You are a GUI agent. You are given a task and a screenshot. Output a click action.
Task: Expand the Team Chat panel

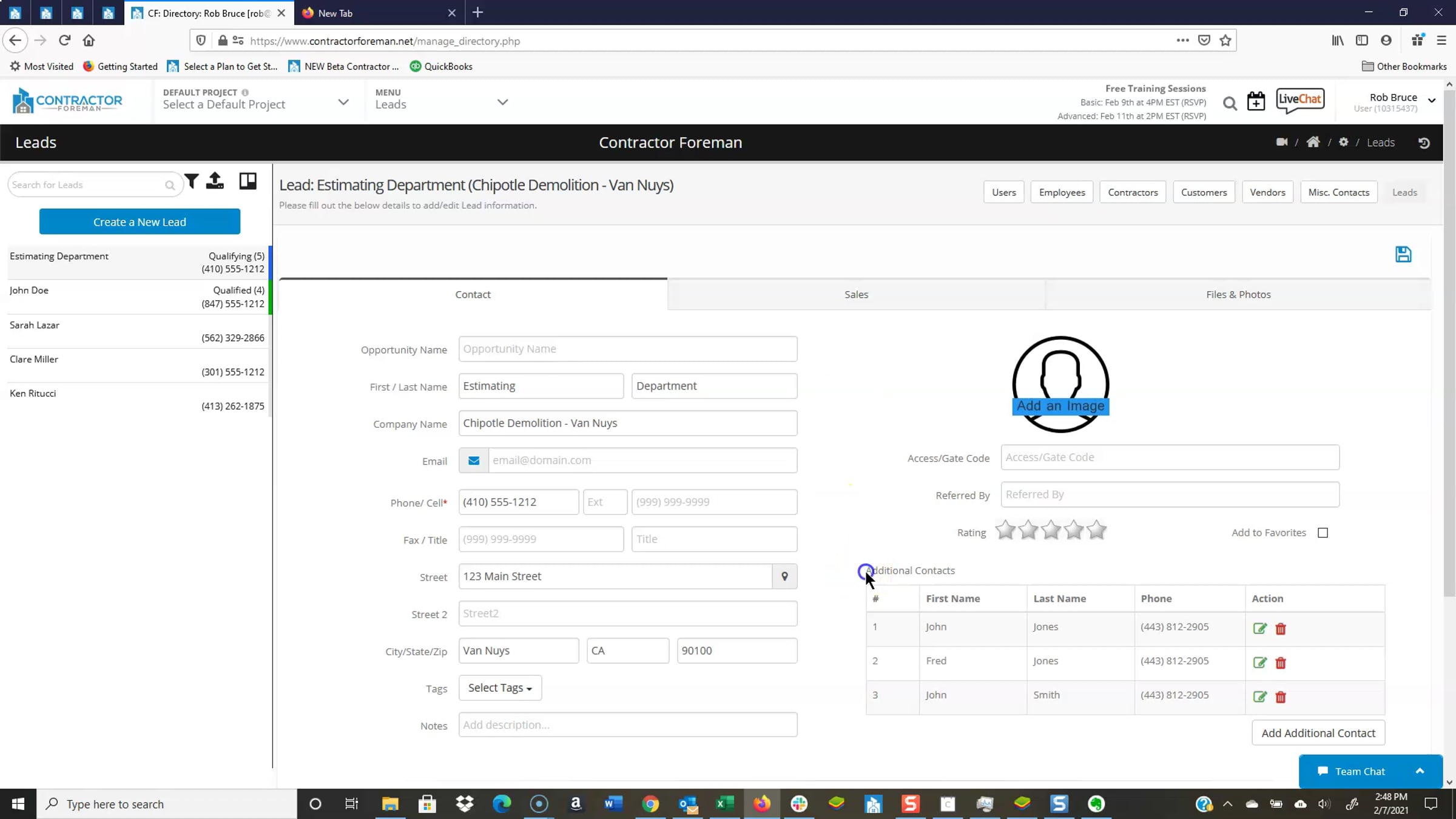[1370, 771]
